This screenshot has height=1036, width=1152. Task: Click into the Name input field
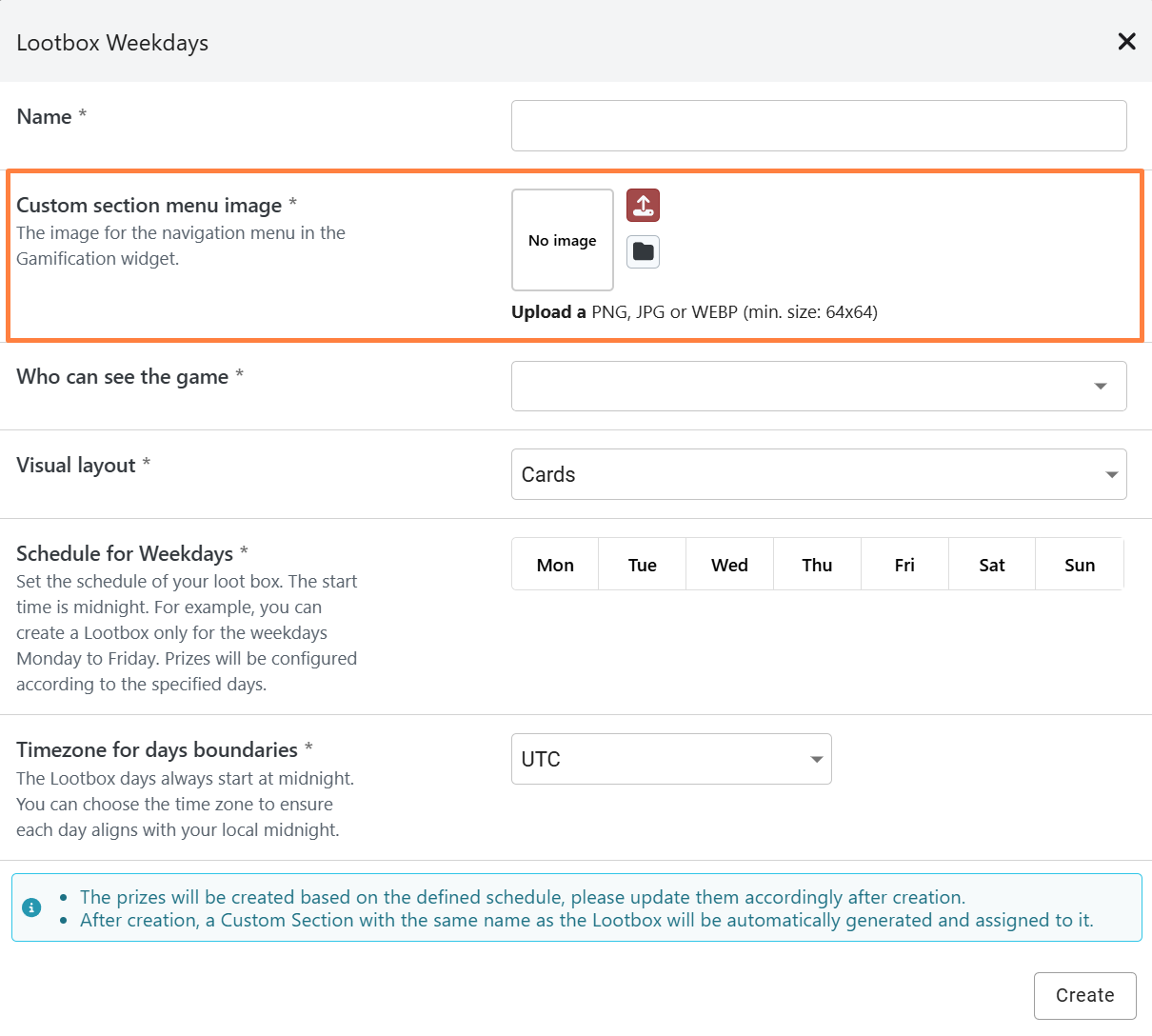819,126
